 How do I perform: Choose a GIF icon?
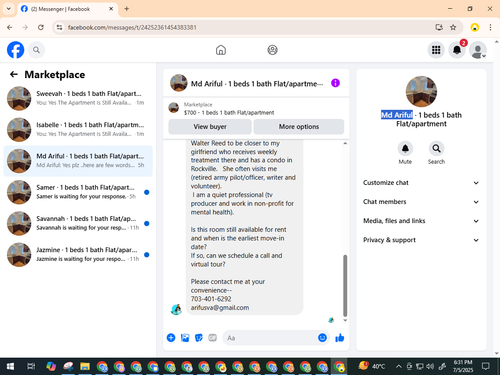[x=213, y=338]
